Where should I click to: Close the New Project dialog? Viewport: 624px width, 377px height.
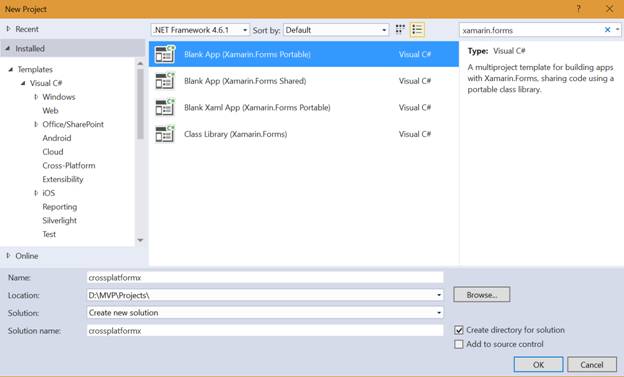tap(609, 9)
